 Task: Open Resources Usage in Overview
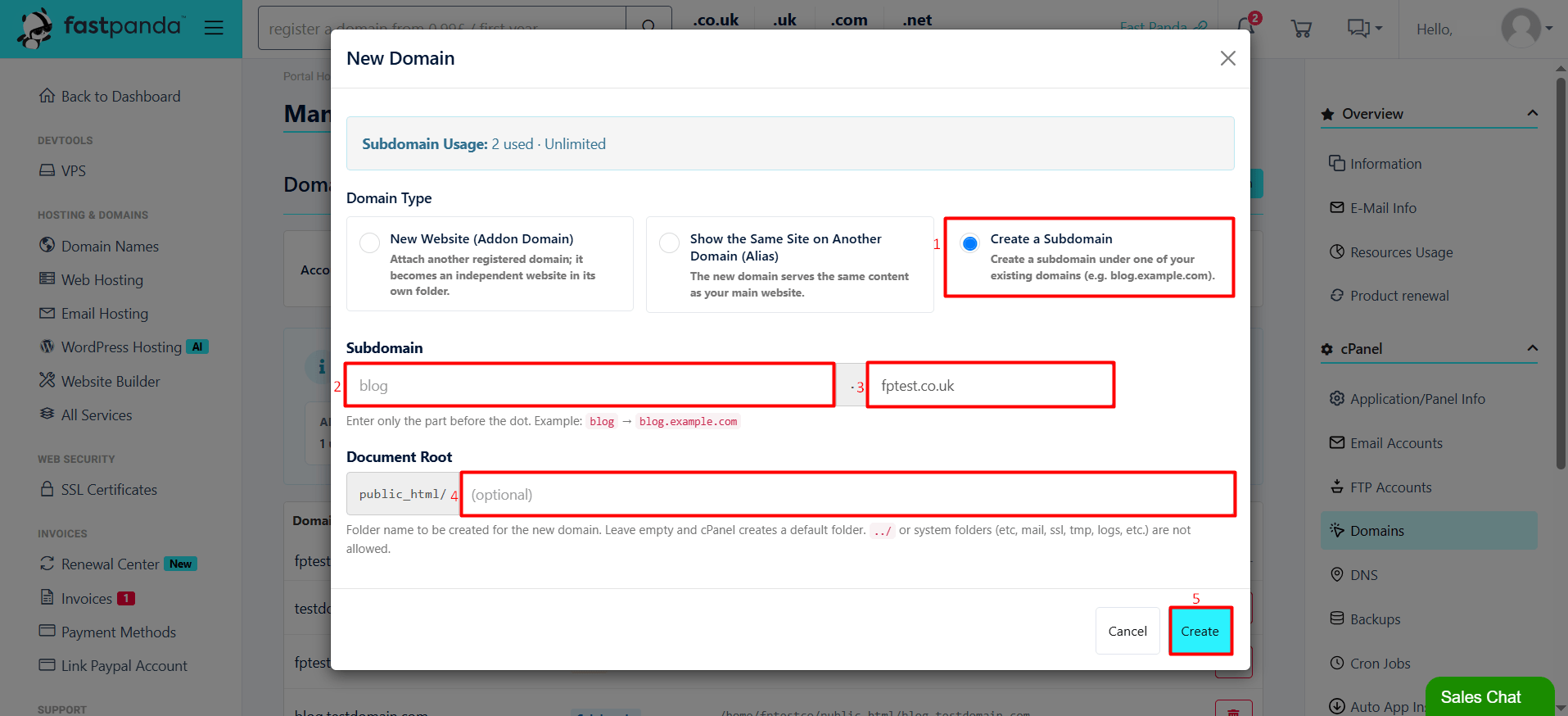tap(1401, 252)
